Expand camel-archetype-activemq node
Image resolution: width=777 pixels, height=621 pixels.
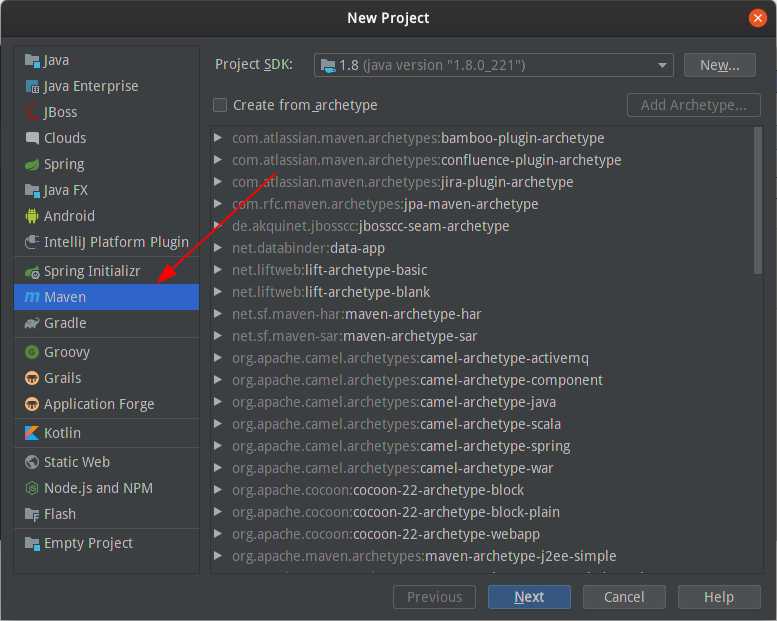tap(218, 358)
